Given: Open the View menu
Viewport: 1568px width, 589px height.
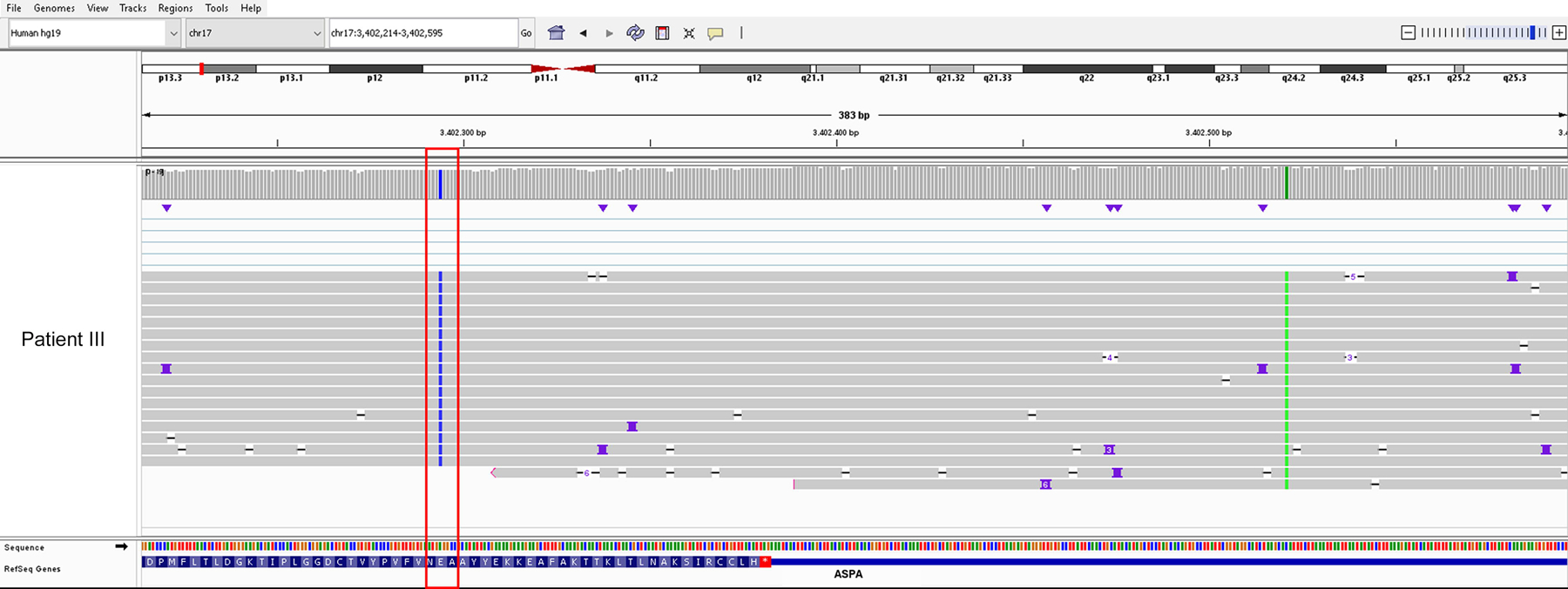Looking at the screenshot, I should (x=98, y=8).
